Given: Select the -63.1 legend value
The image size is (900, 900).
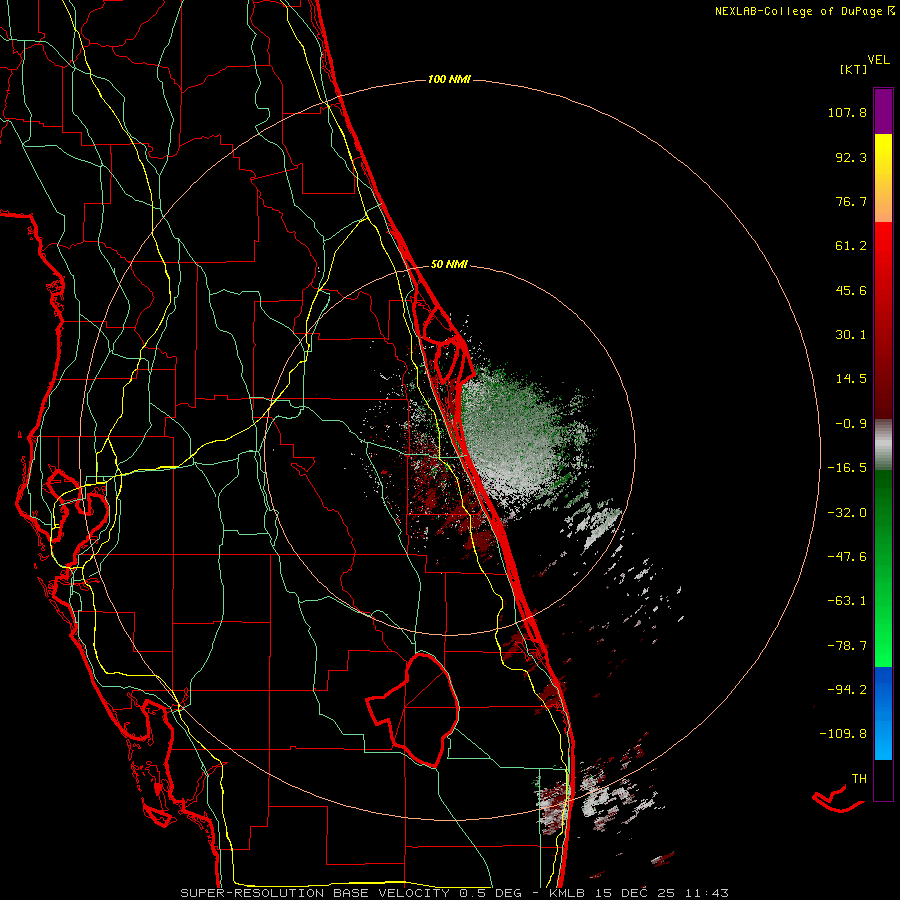Looking at the screenshot, I should pyautogui.click(x=847, y=601).
